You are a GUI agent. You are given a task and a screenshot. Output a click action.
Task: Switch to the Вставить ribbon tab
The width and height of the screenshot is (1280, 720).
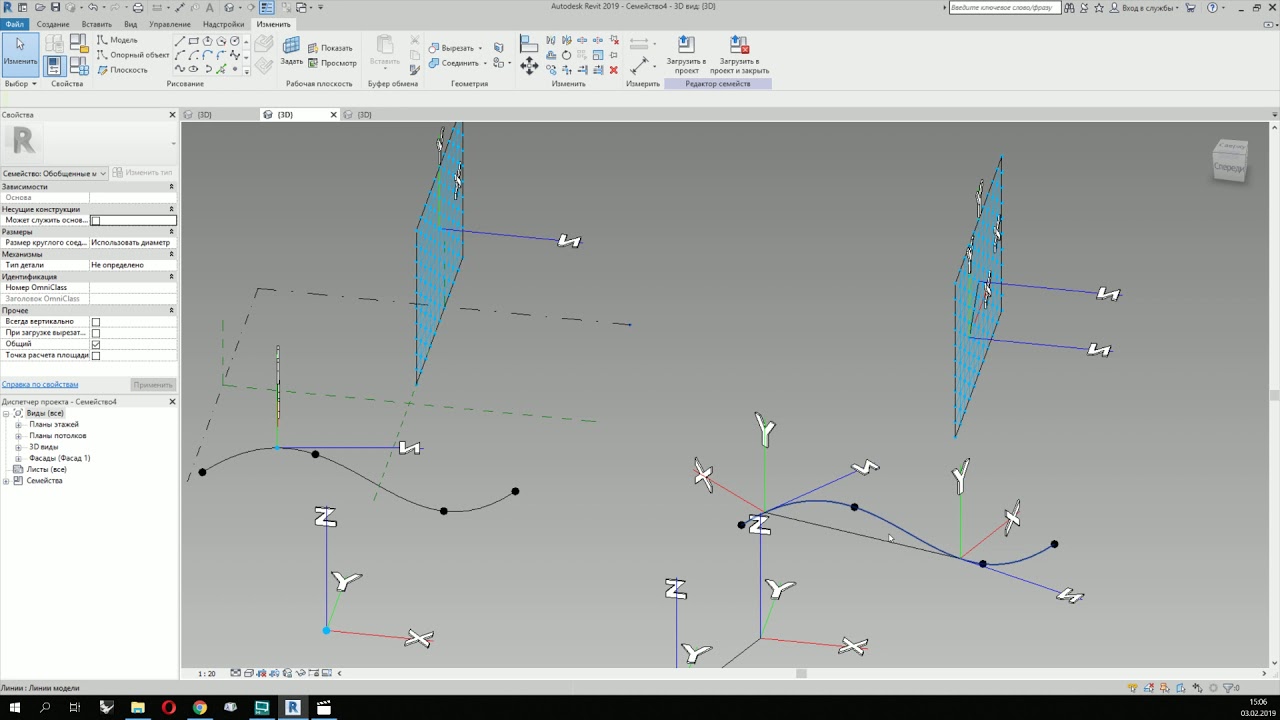(x=97, y=24)
